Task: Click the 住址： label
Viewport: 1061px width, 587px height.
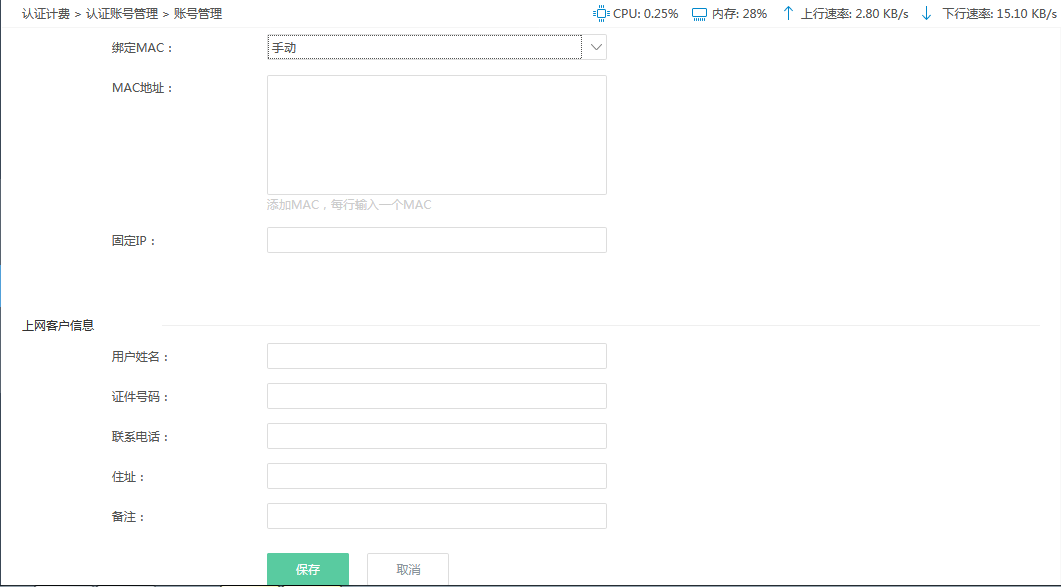Action: [x=128, y=477]
